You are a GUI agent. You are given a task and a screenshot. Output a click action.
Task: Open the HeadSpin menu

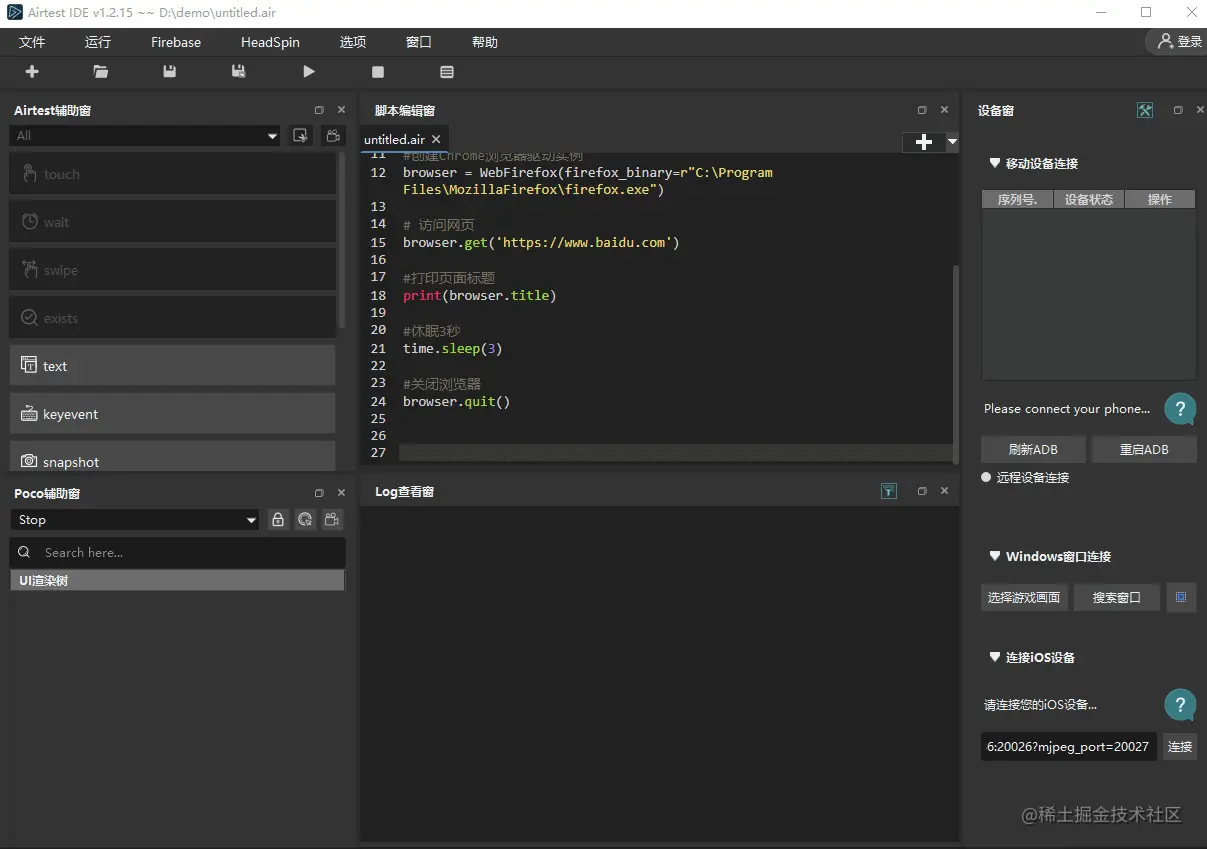click(x=270, y=42)
